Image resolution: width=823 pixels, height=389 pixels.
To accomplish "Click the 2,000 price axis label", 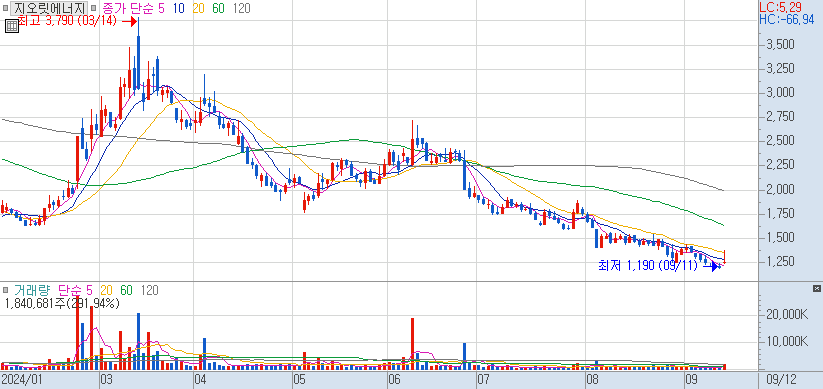I will point(779,190).
